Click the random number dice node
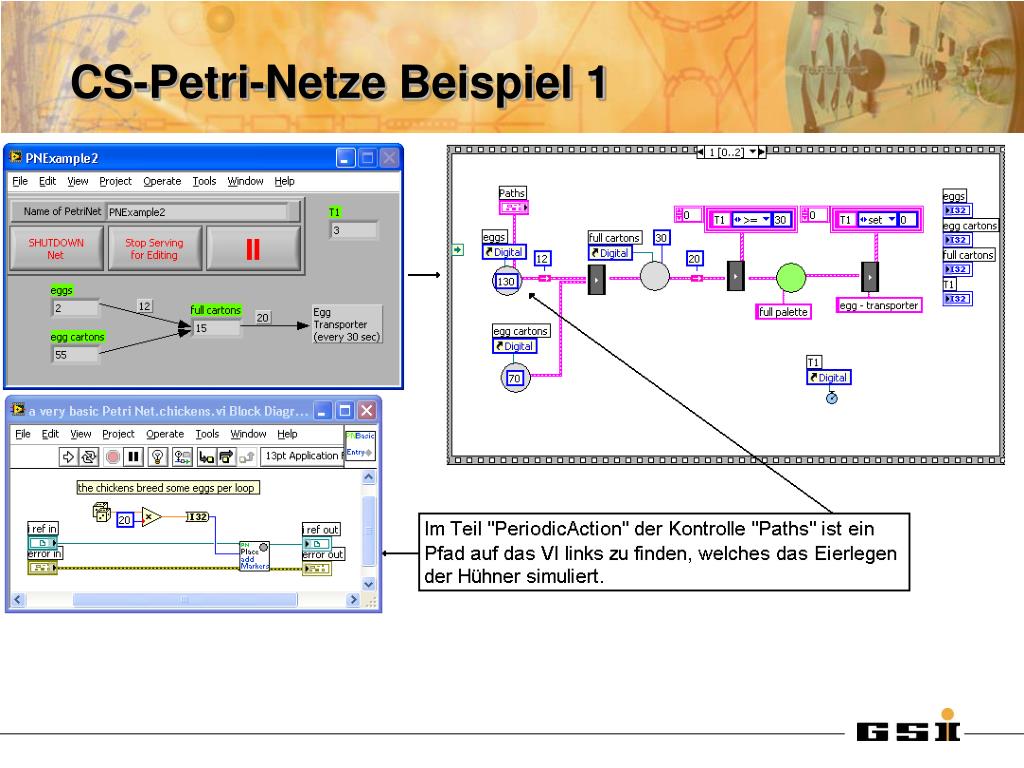Screen dimensions: 1024x768 click(x=102, y=512)
